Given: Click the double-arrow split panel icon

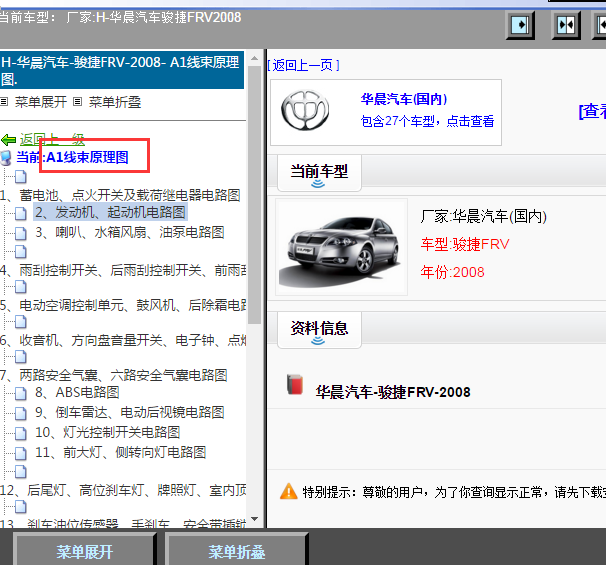Looking at the screenshot, I should pos(566,26).
